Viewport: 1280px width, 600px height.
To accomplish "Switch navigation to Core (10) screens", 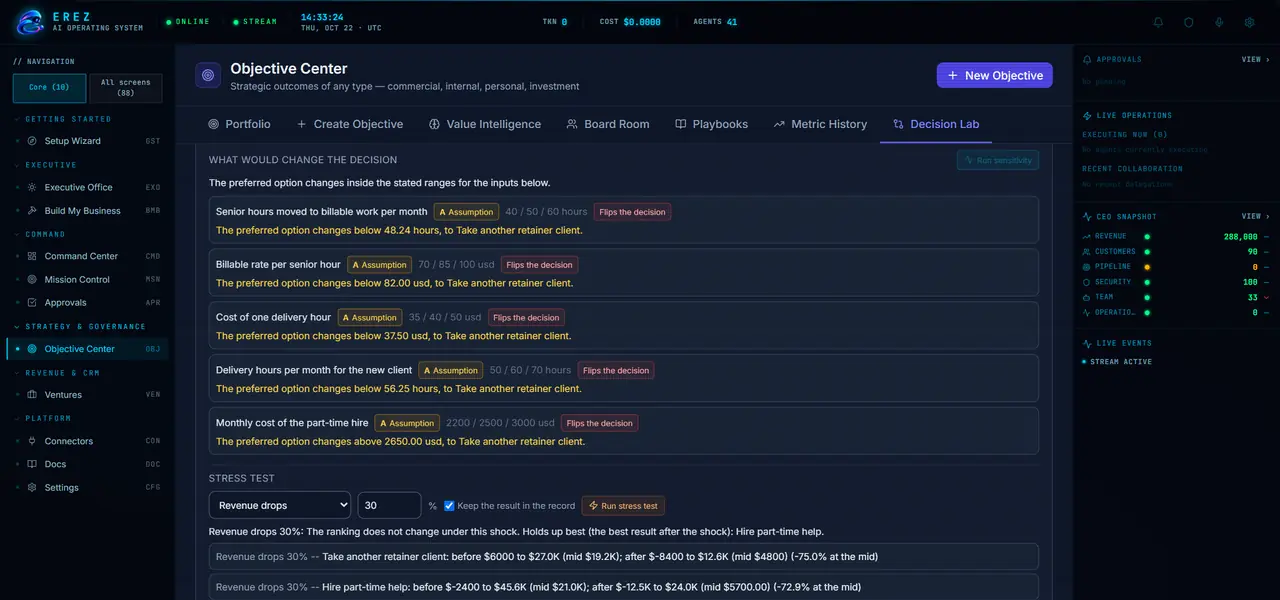I will click(49, 88).
